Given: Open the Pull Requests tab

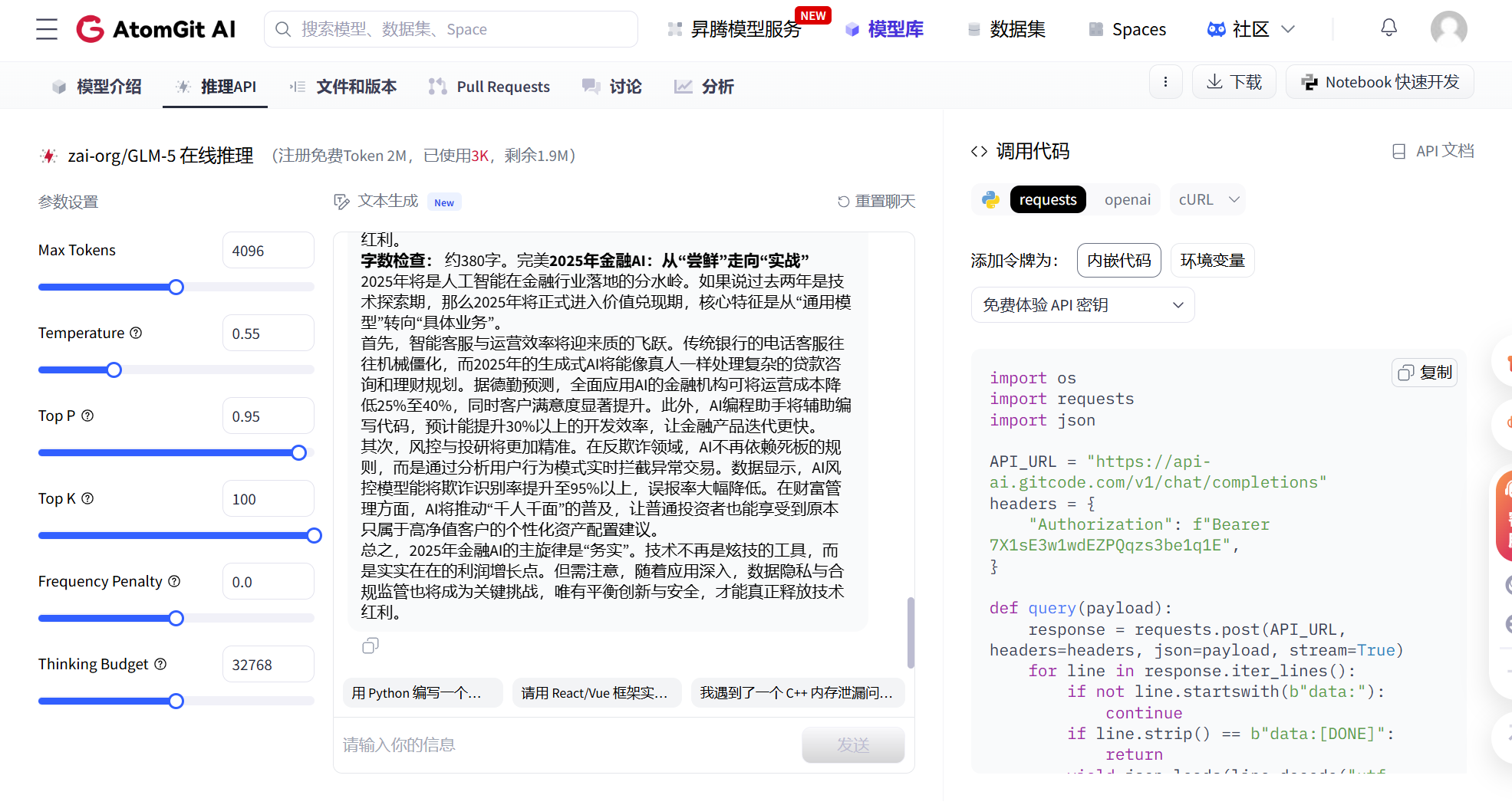Looking at the screenshot, I should (489, 86).
